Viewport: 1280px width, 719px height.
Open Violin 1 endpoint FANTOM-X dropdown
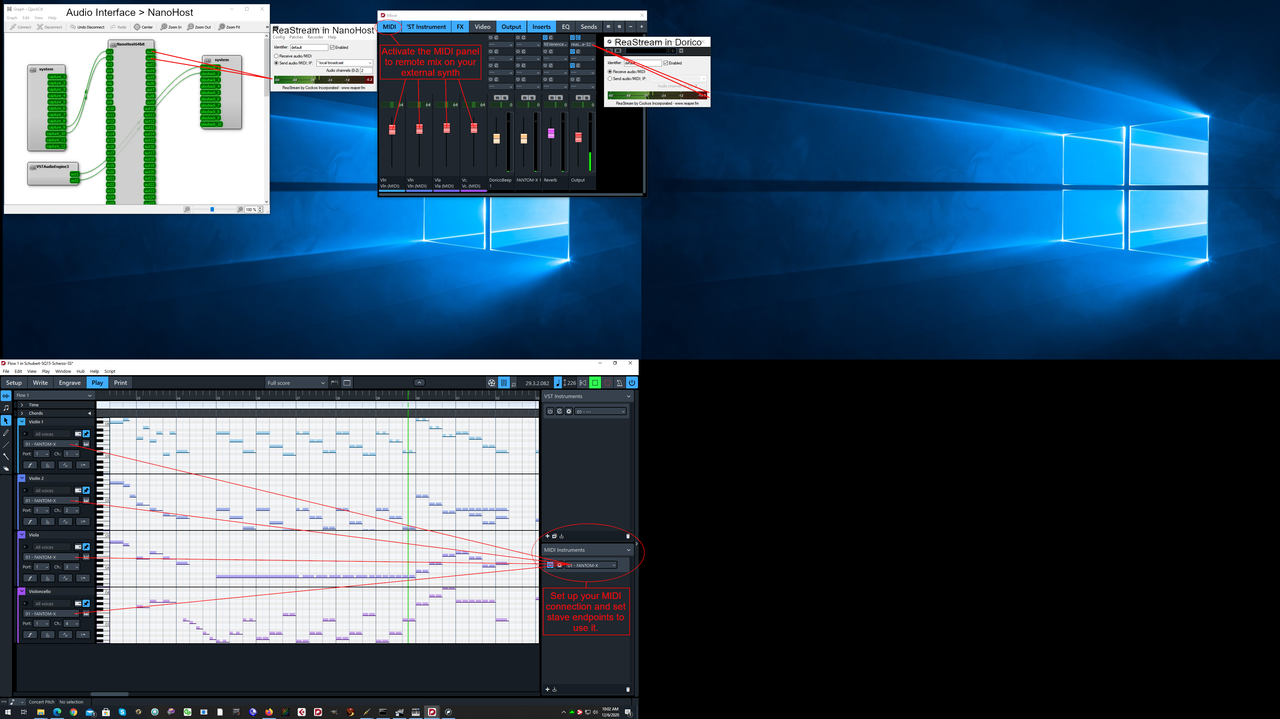coord(51,444)
